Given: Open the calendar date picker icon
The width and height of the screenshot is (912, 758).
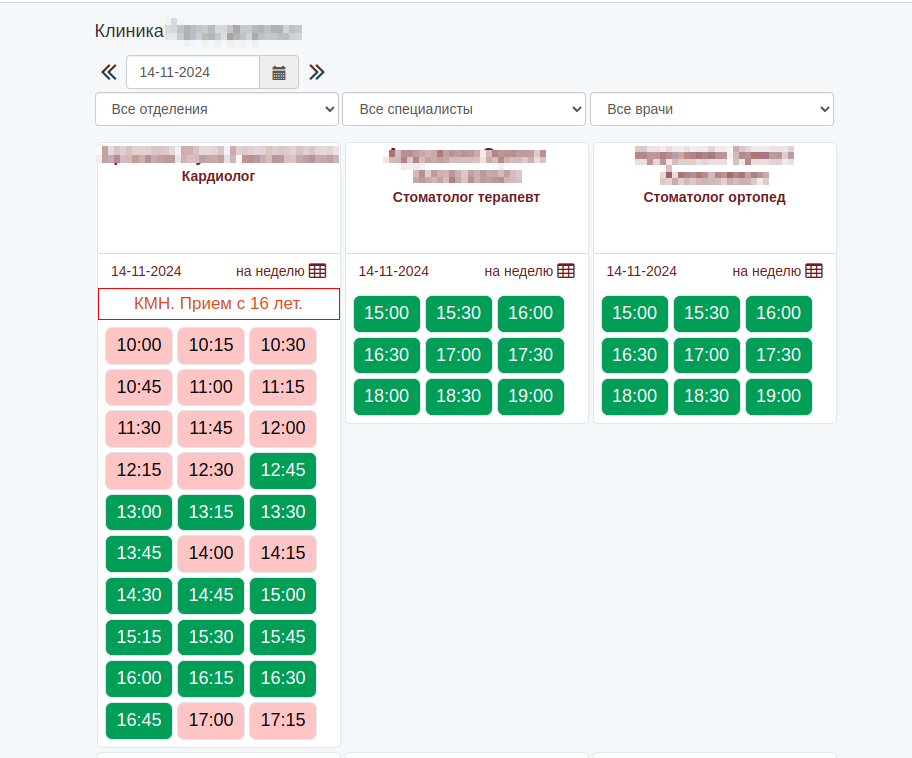Looking at the screenshot, I should pyautogui.click(x=279, y=72).
